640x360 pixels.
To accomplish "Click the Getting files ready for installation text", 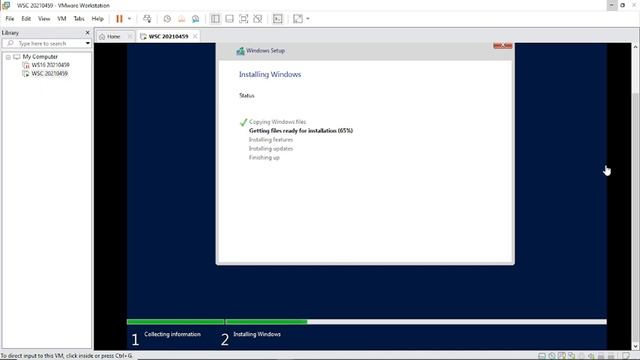I will pyautogui.click(x=301, y=131).
